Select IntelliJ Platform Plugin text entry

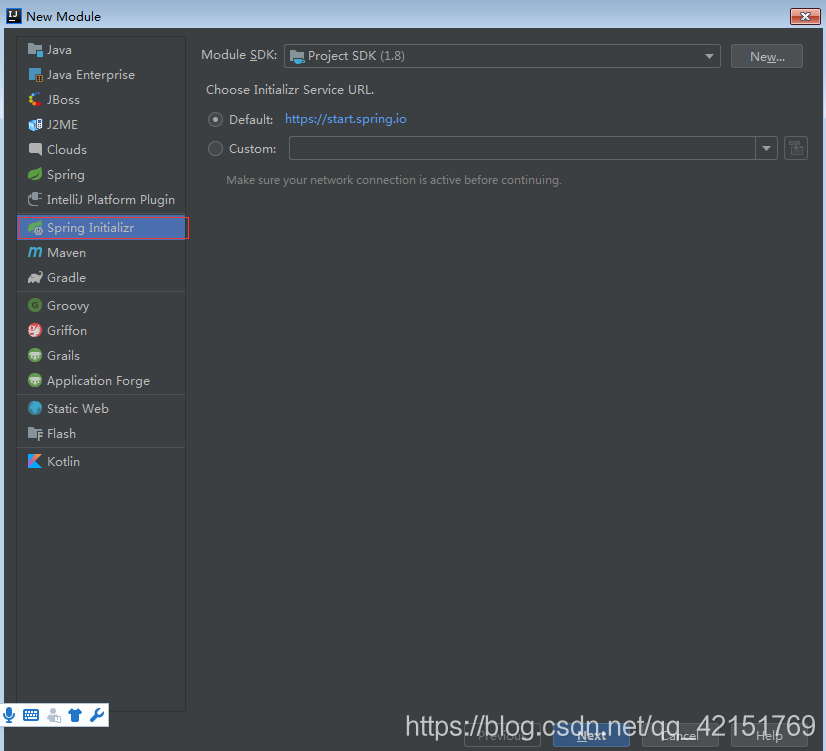(x=111, y=200)
